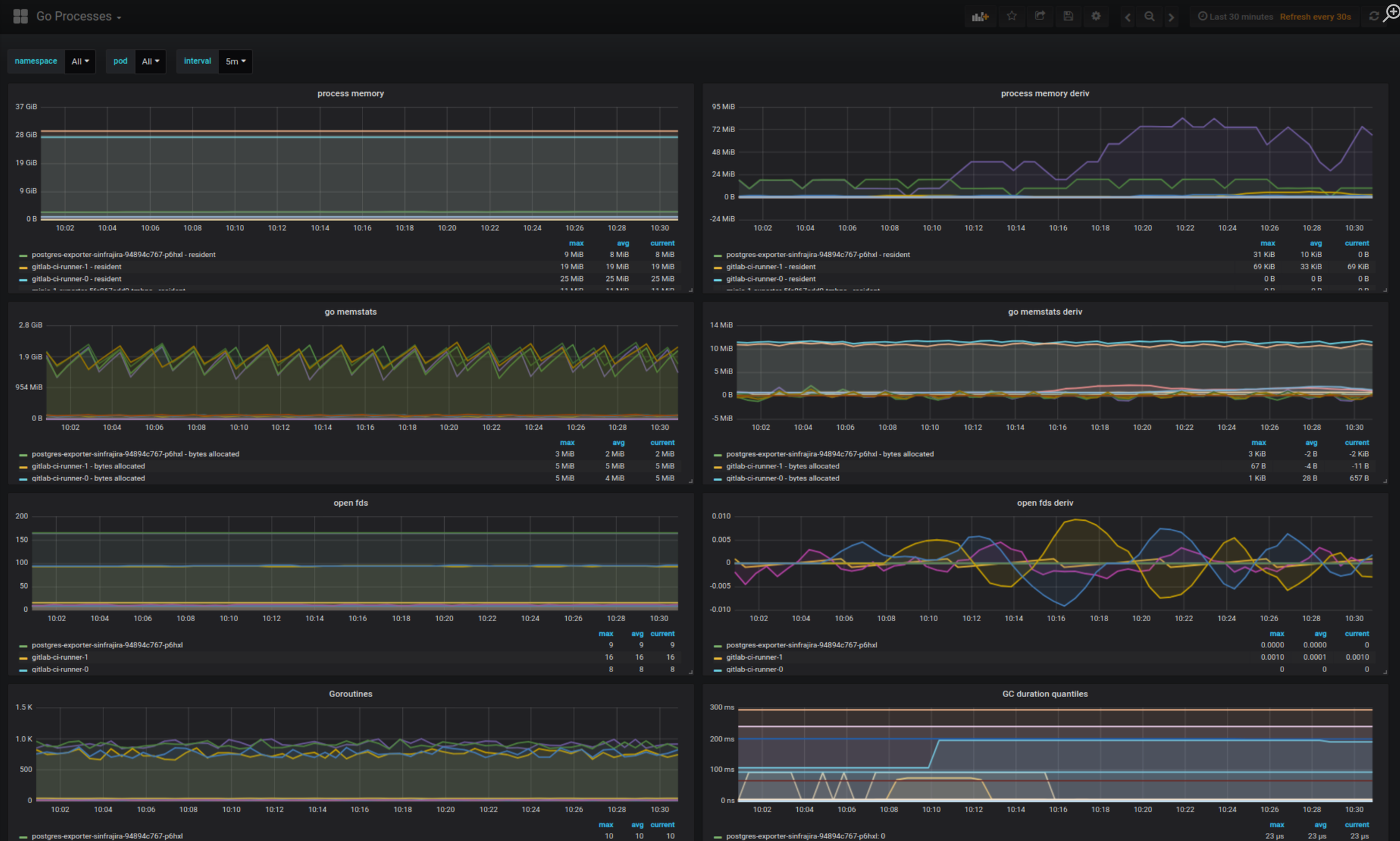Click gitlab-ci-runner-1 color swatch in open fds deriv legend
This screenshot has height=841, width=1400.
[x=718, y=658]
